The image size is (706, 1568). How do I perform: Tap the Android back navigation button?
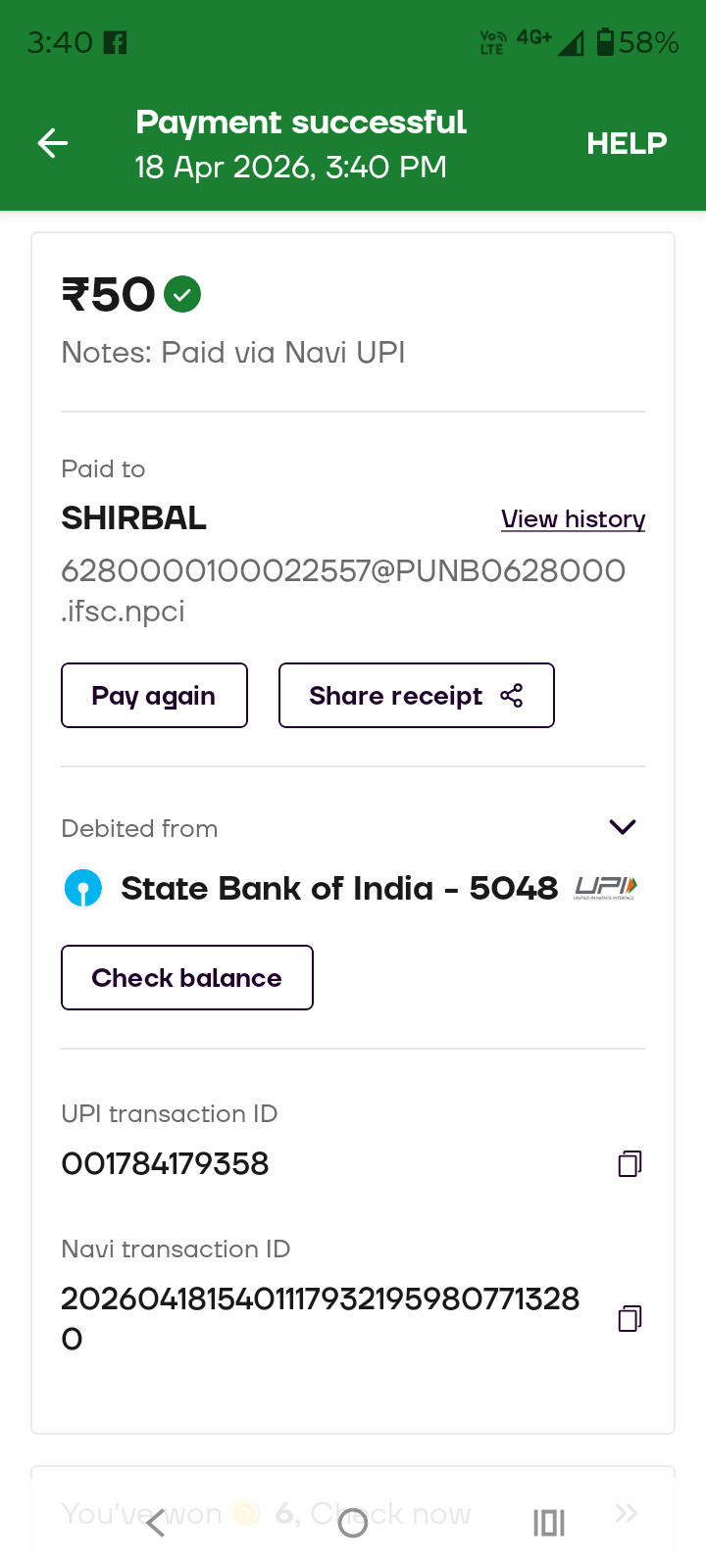pos(156,1523)
